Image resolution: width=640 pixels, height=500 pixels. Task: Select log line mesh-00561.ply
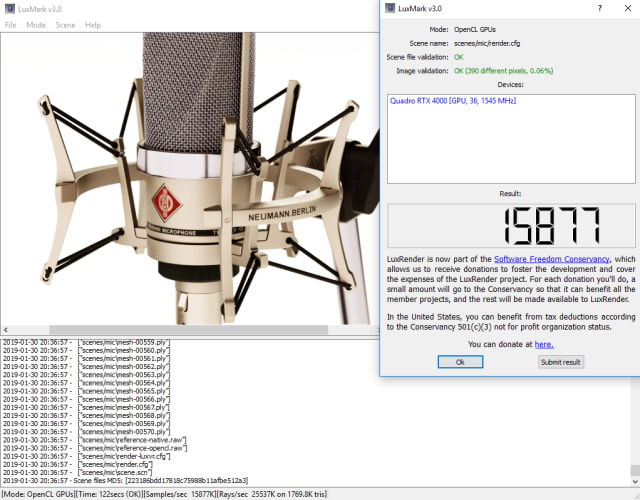(87, 359)
